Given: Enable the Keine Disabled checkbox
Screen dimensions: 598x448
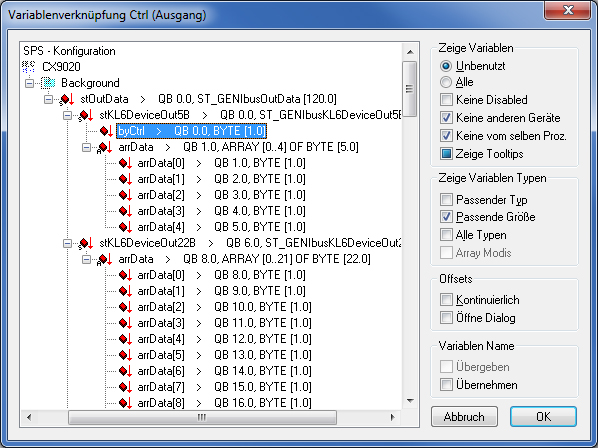Looking at the screenshot, I should point(446,100).
